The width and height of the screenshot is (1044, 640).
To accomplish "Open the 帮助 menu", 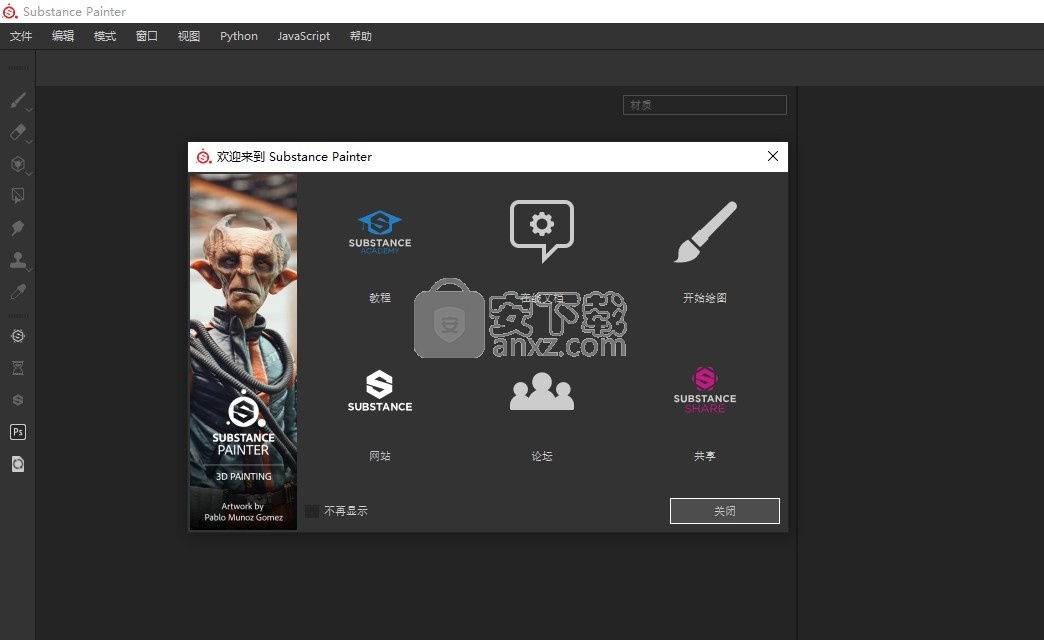I will pos(361,36).
